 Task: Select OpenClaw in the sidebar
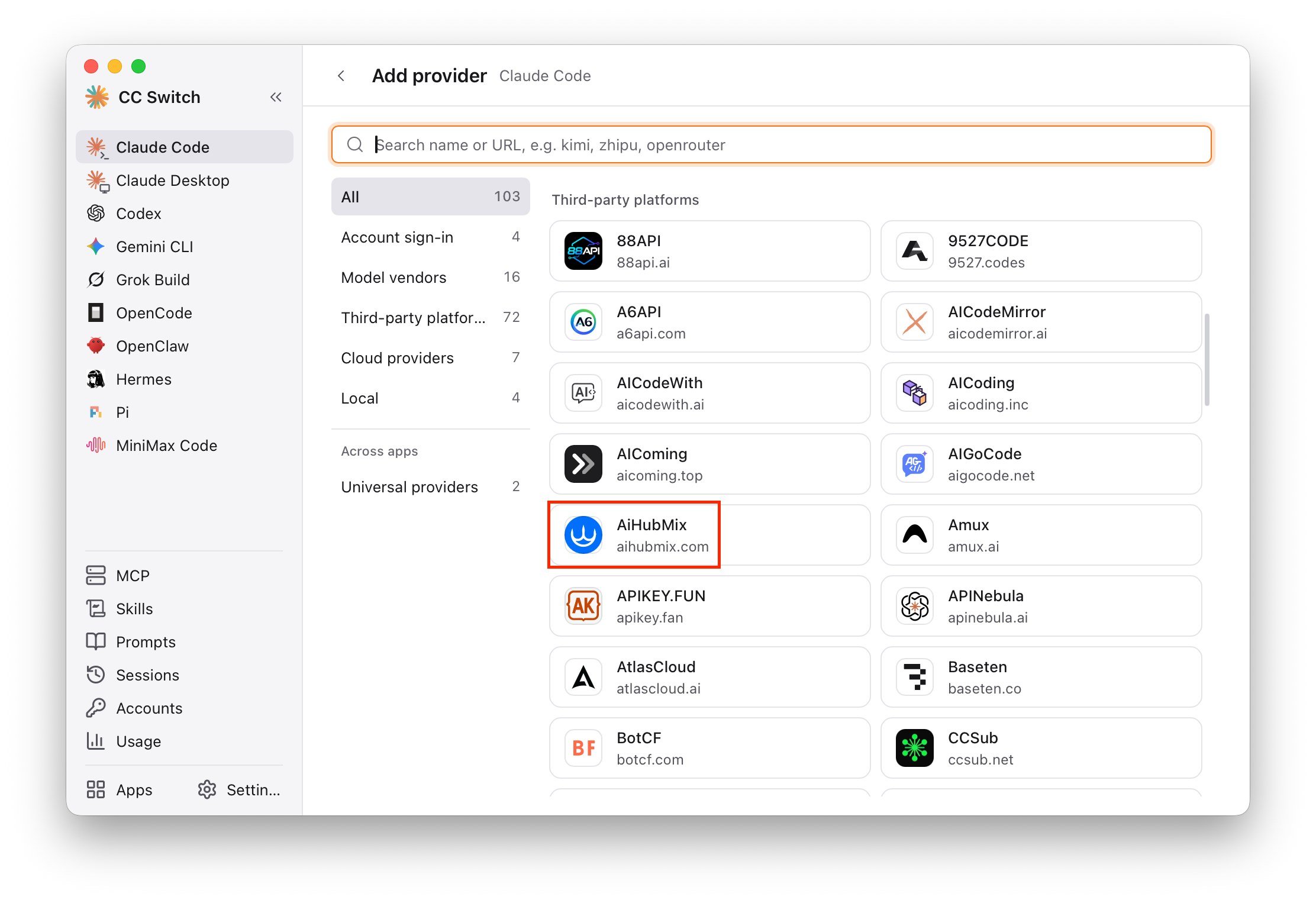[x=184, y=346]
